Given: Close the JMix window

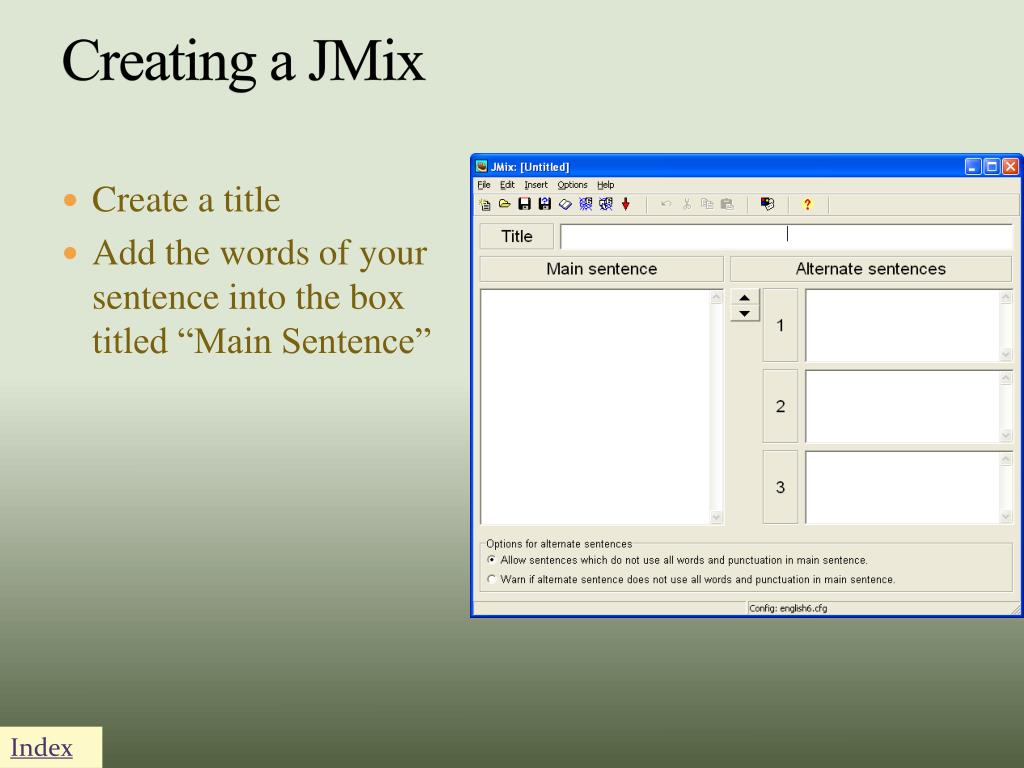Looking at the screenshot, I should click(x=1010, y=167).
